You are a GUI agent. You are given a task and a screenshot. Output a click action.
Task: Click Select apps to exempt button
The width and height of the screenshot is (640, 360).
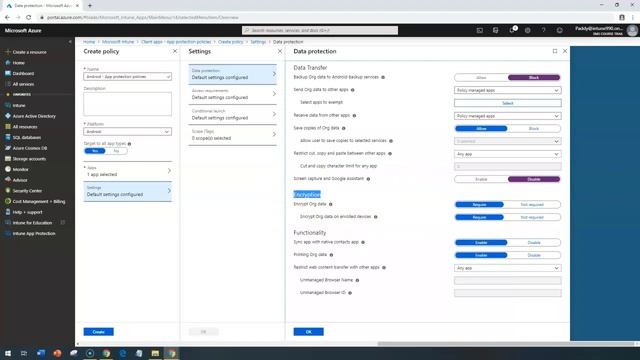tap(507, 103)
